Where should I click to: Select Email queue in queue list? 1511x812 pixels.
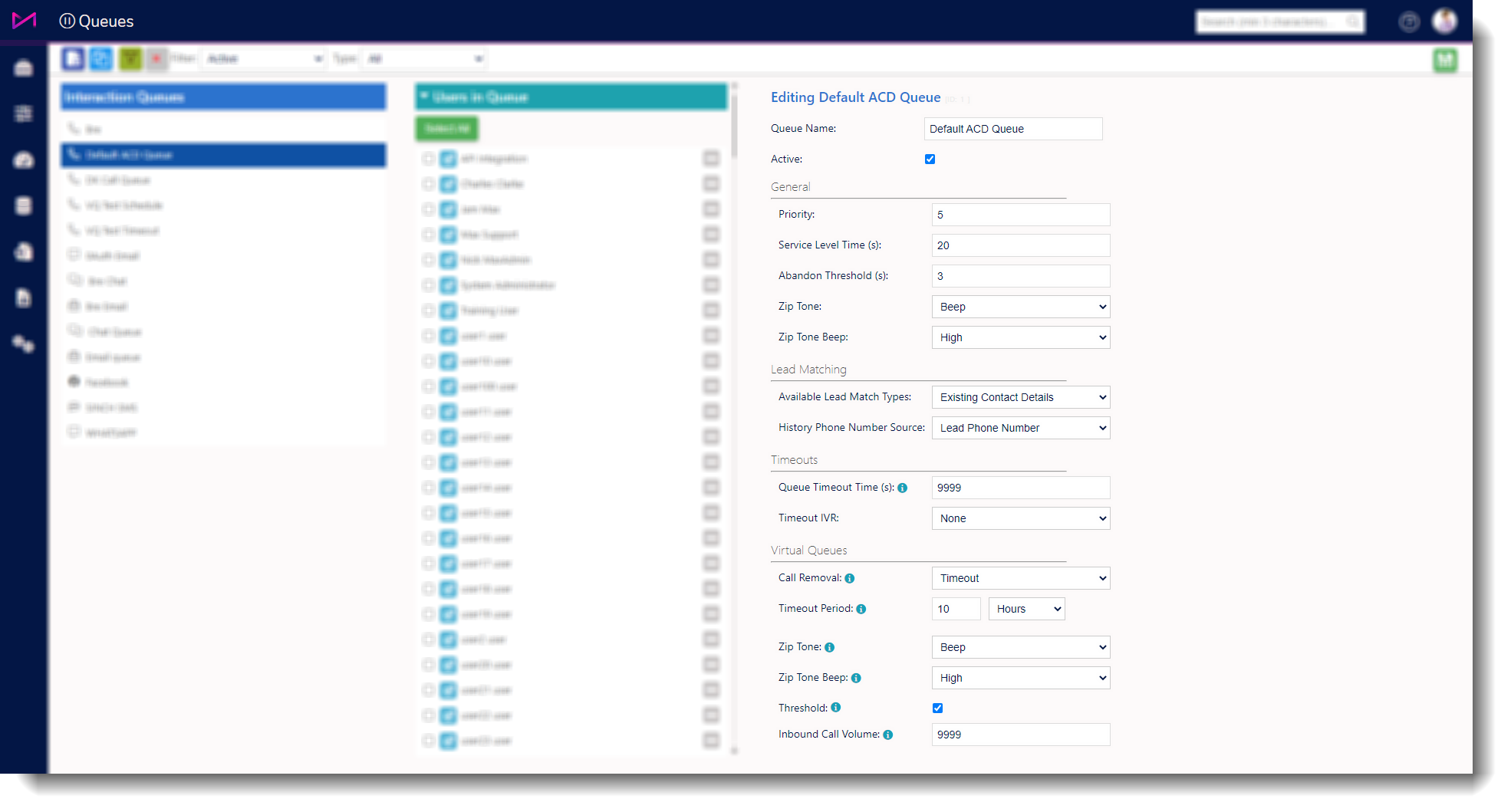pos(223,357)
